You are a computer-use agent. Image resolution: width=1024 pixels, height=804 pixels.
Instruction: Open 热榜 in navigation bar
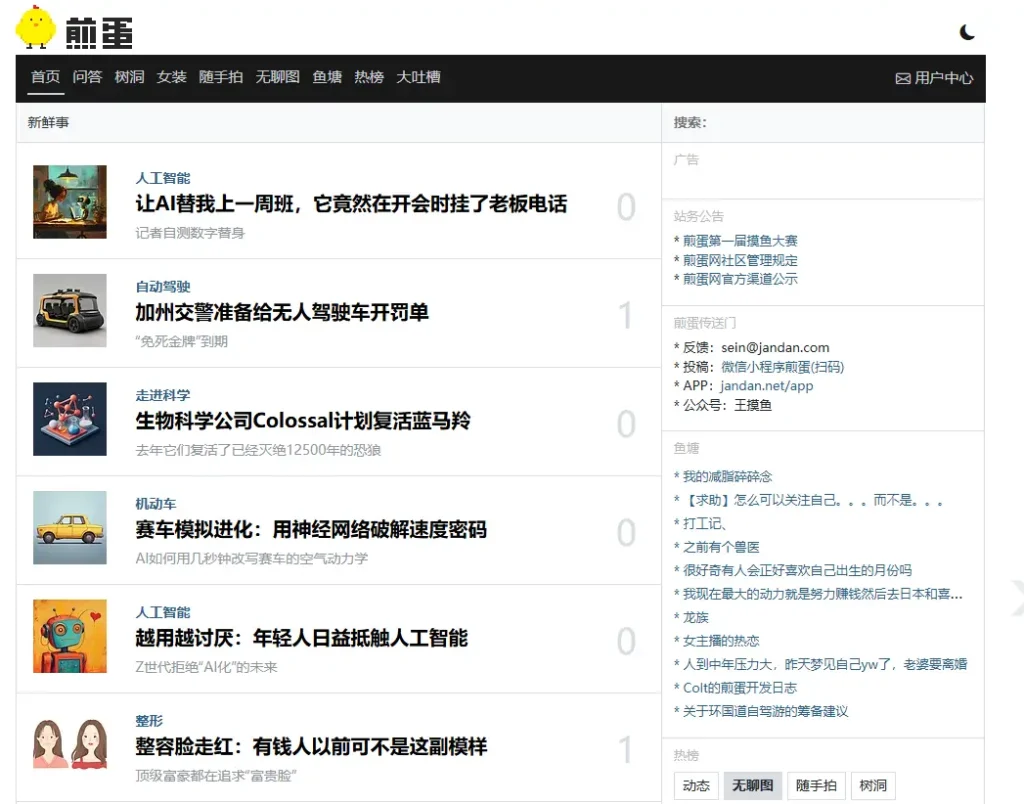[x=369, y=77]
